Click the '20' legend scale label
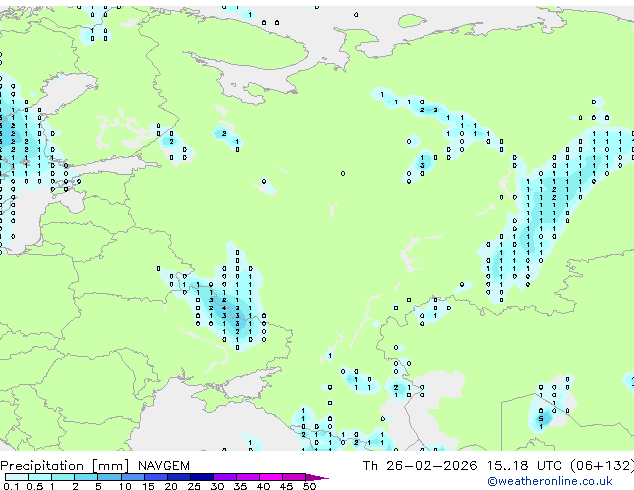The width and height of the screenshot is (634, 490). pos(171,486)
